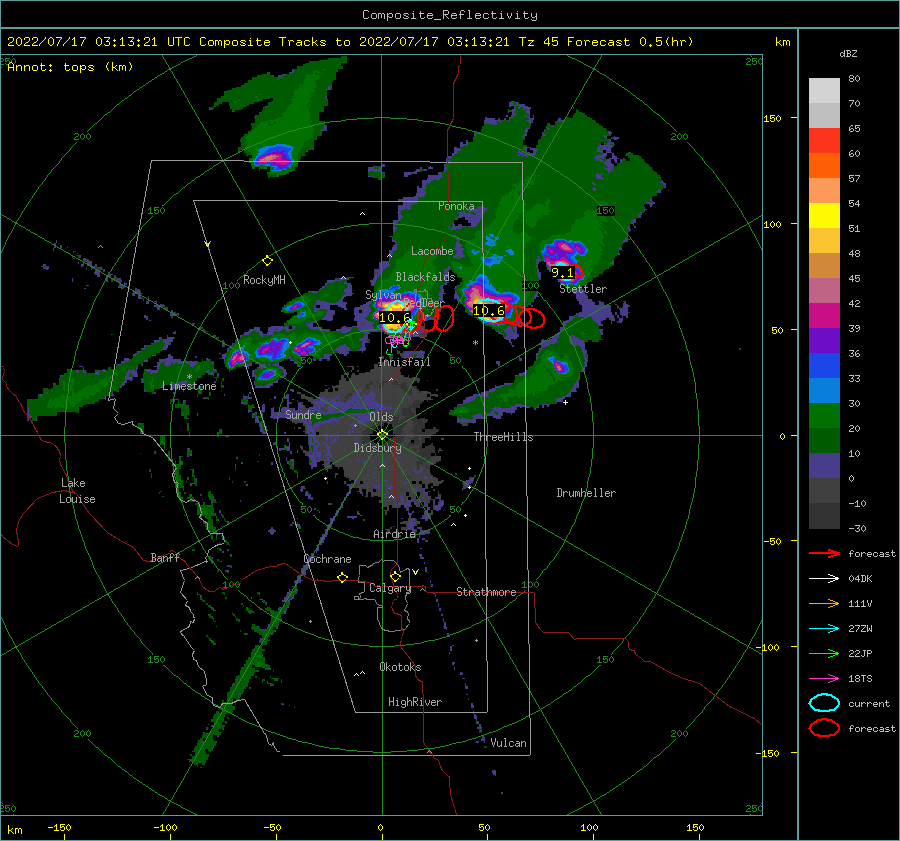Click the Composite_Reflectivity title

click(x=449, y=15)
